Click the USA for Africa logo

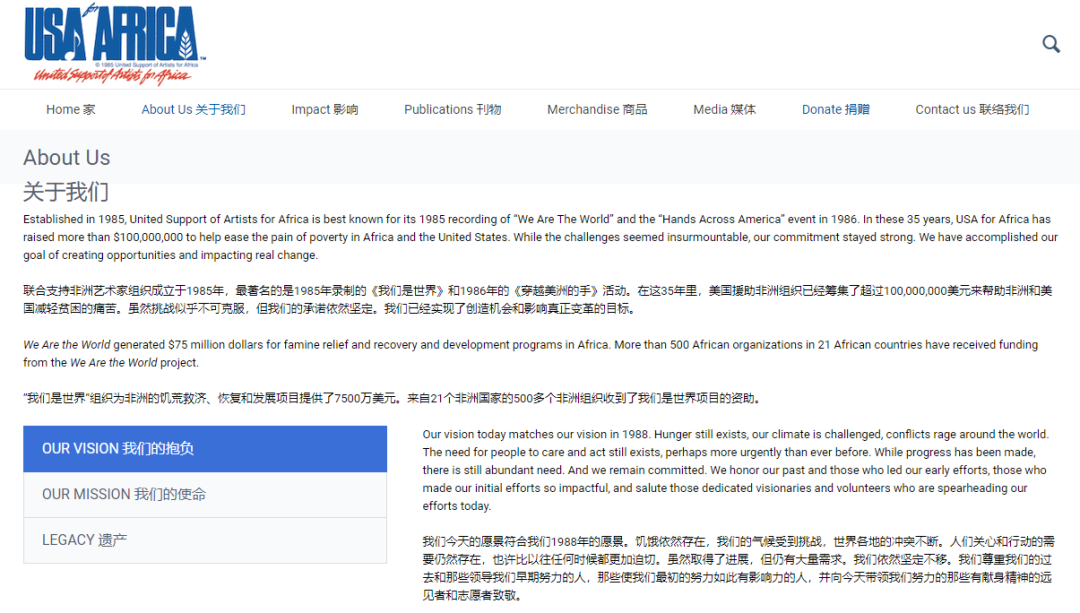coord(115,44)
